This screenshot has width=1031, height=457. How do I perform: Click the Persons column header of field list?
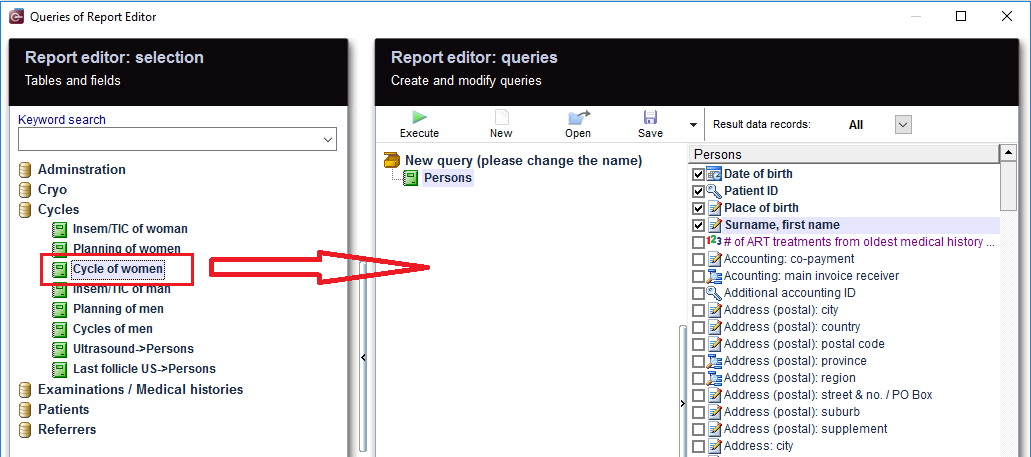[844, 155]
